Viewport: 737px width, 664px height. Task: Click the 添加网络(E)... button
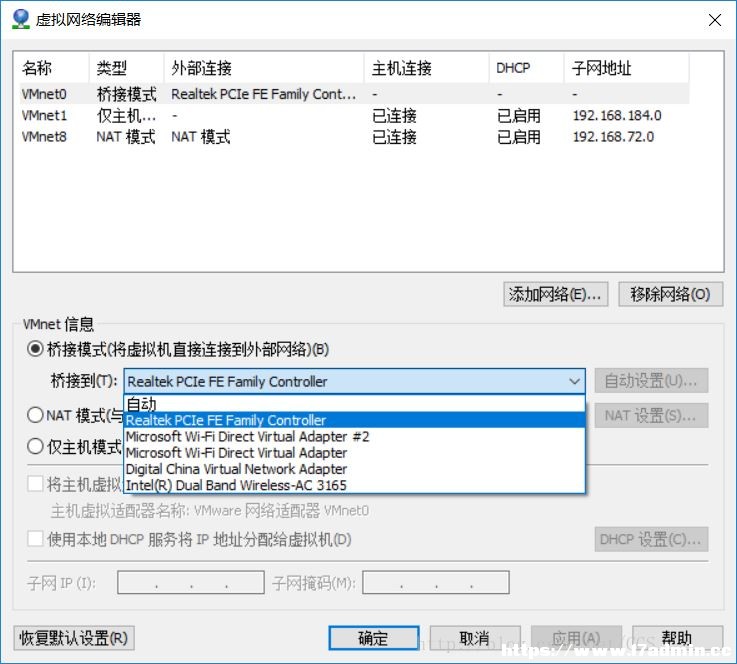point(556,294)
